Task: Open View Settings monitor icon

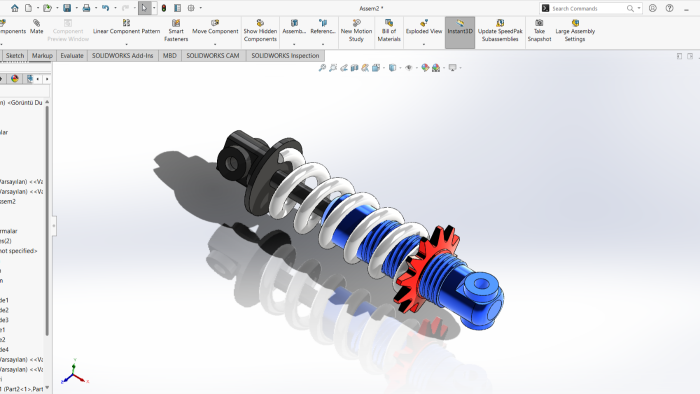Action: click(x=452, y=68)
